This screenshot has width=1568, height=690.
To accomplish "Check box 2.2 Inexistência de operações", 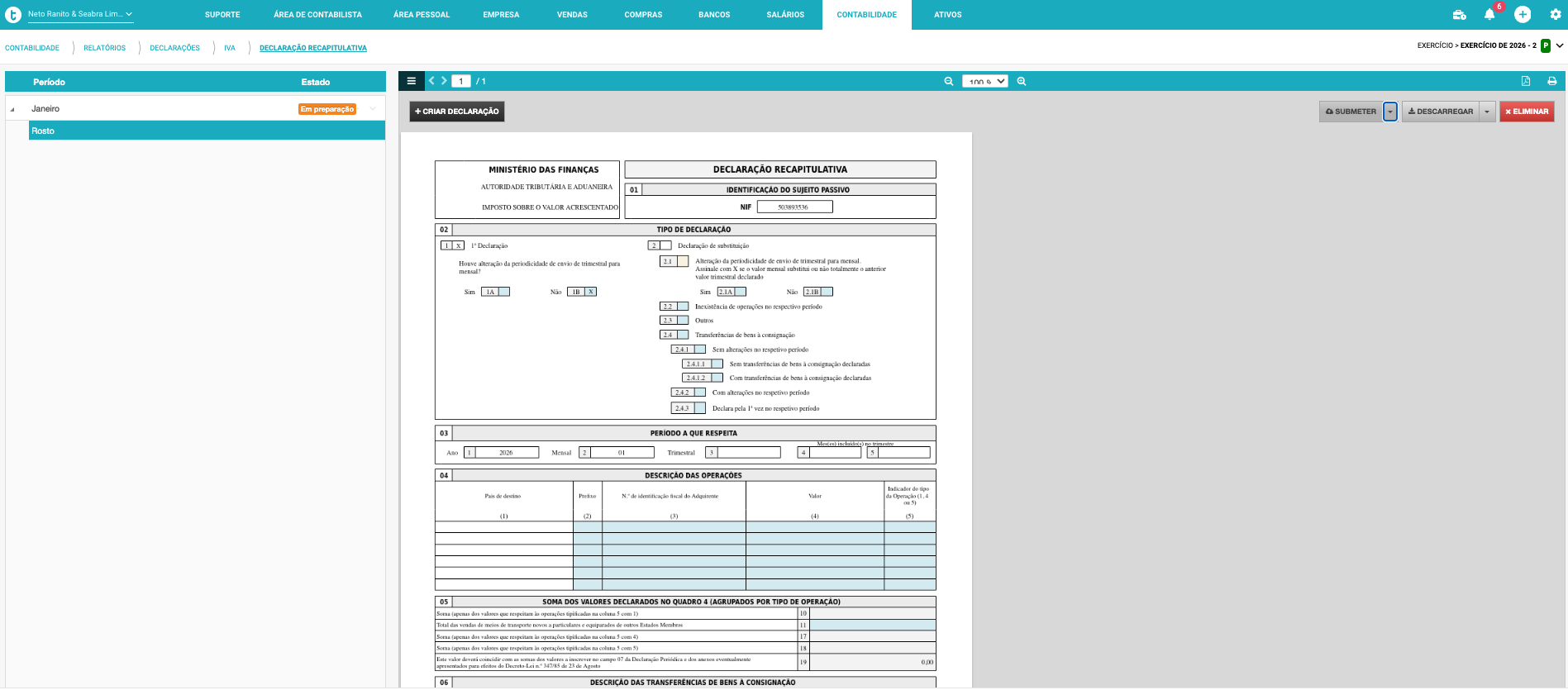I will [x=683, y=307].
